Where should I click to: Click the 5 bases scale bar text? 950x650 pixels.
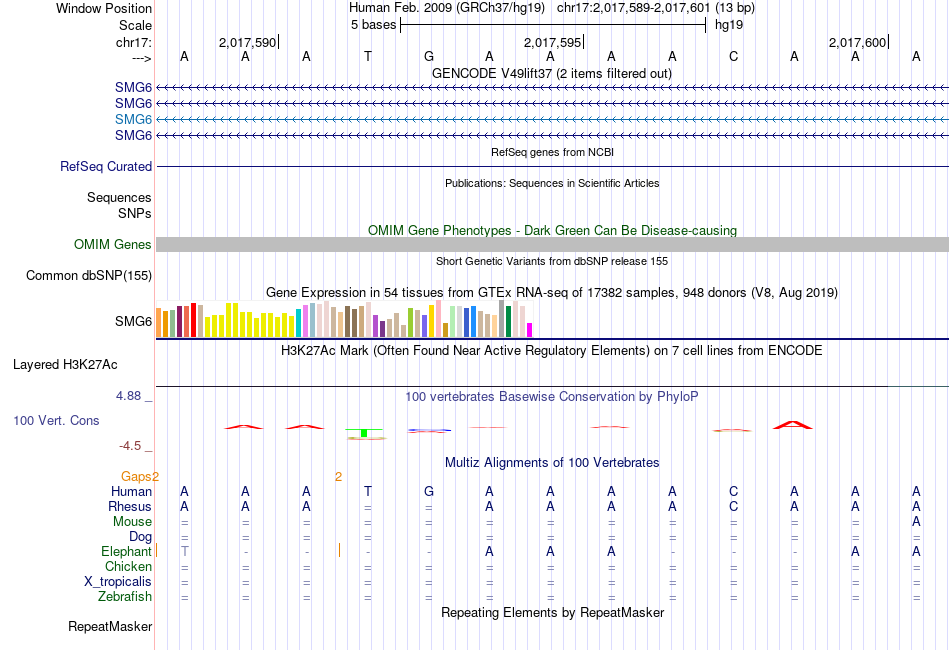point(373,25)
